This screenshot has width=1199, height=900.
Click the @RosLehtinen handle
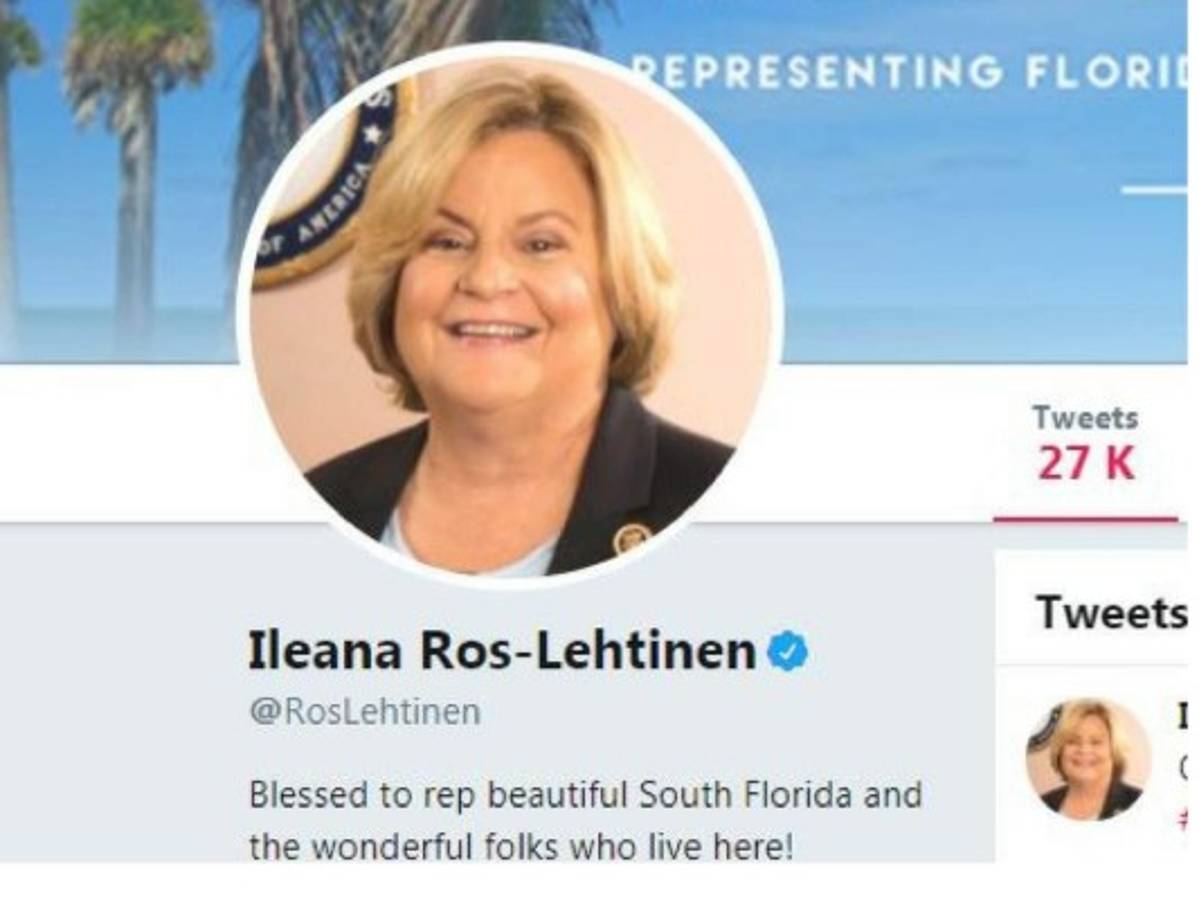(364, 712)
